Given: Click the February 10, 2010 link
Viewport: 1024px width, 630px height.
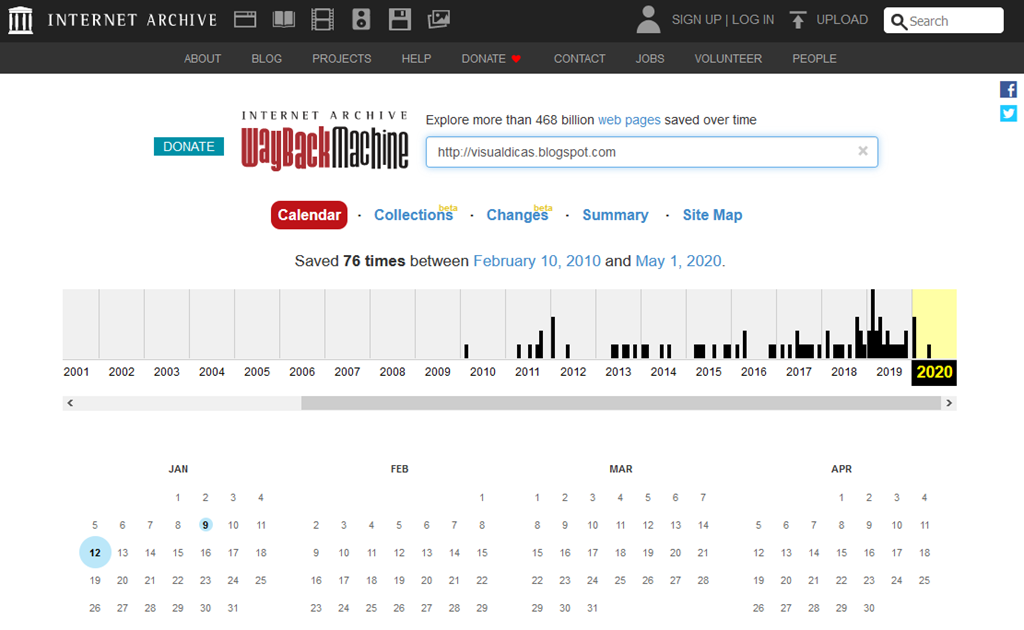Looking at the screenshot, I should tap(537, 261).
